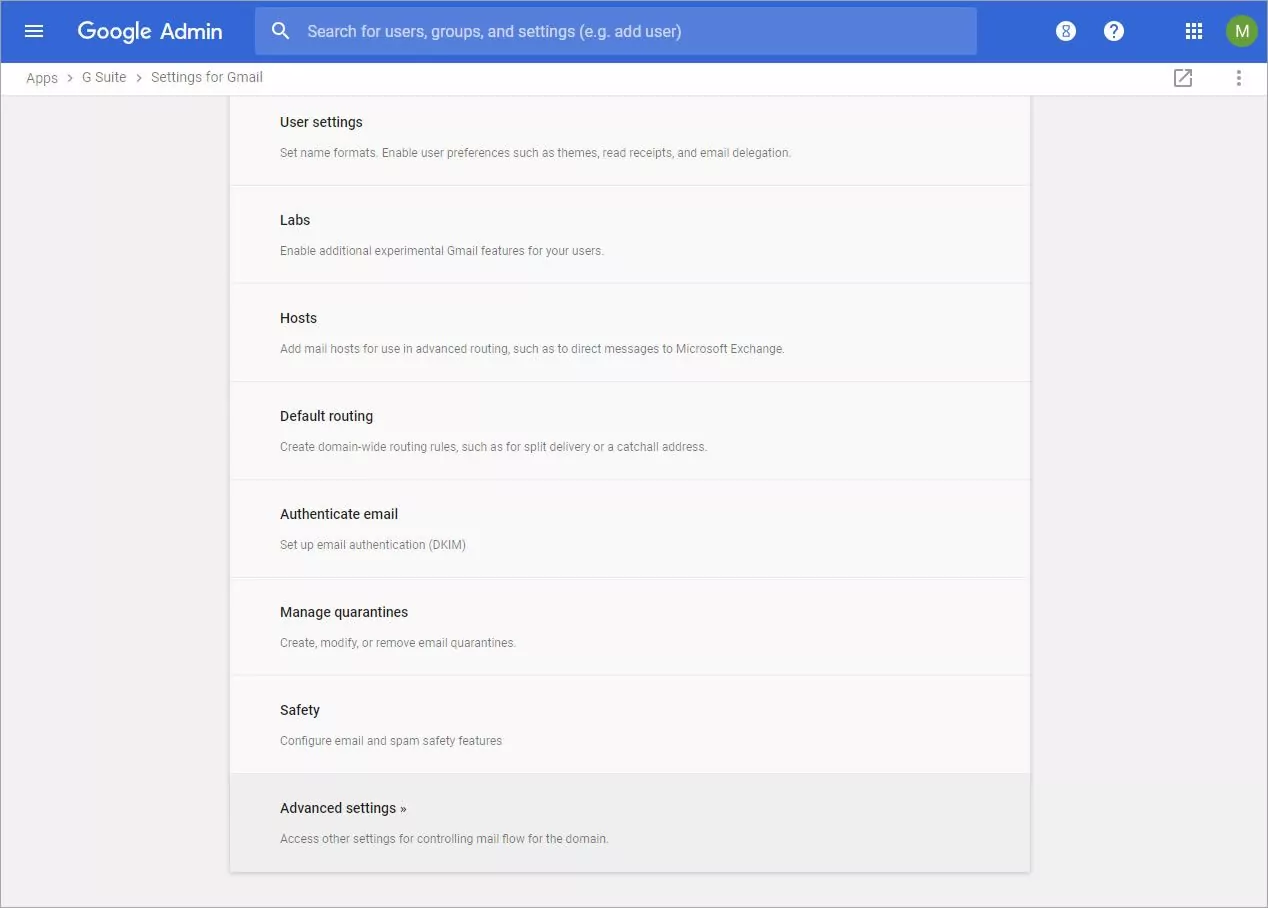
Task: Open settings in new window icon
Action: coord(1183,78)
